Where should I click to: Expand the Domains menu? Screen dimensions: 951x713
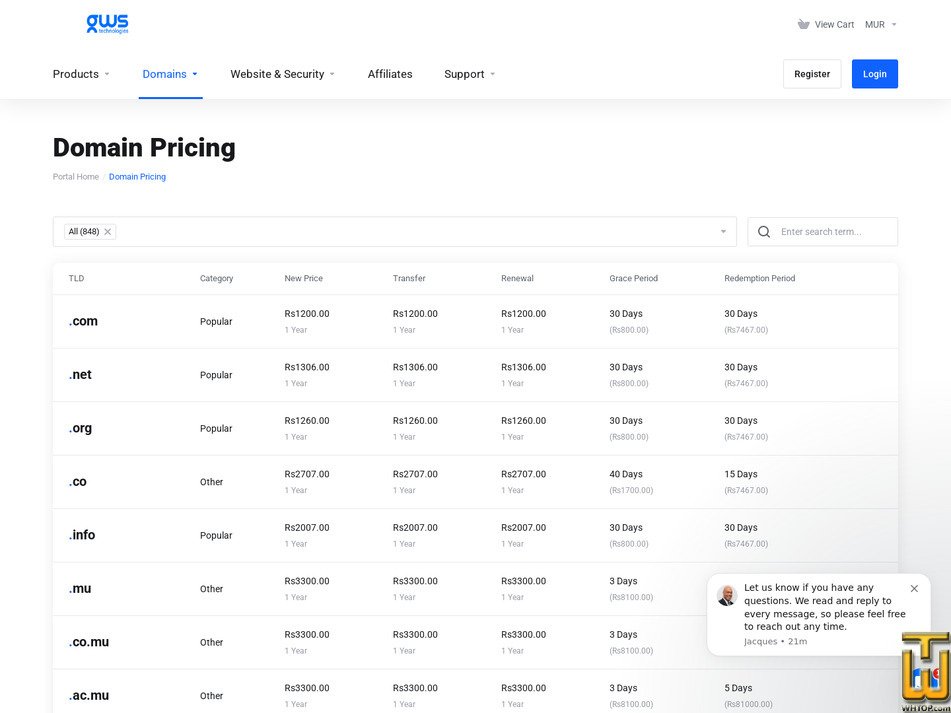tap(170, 74)
